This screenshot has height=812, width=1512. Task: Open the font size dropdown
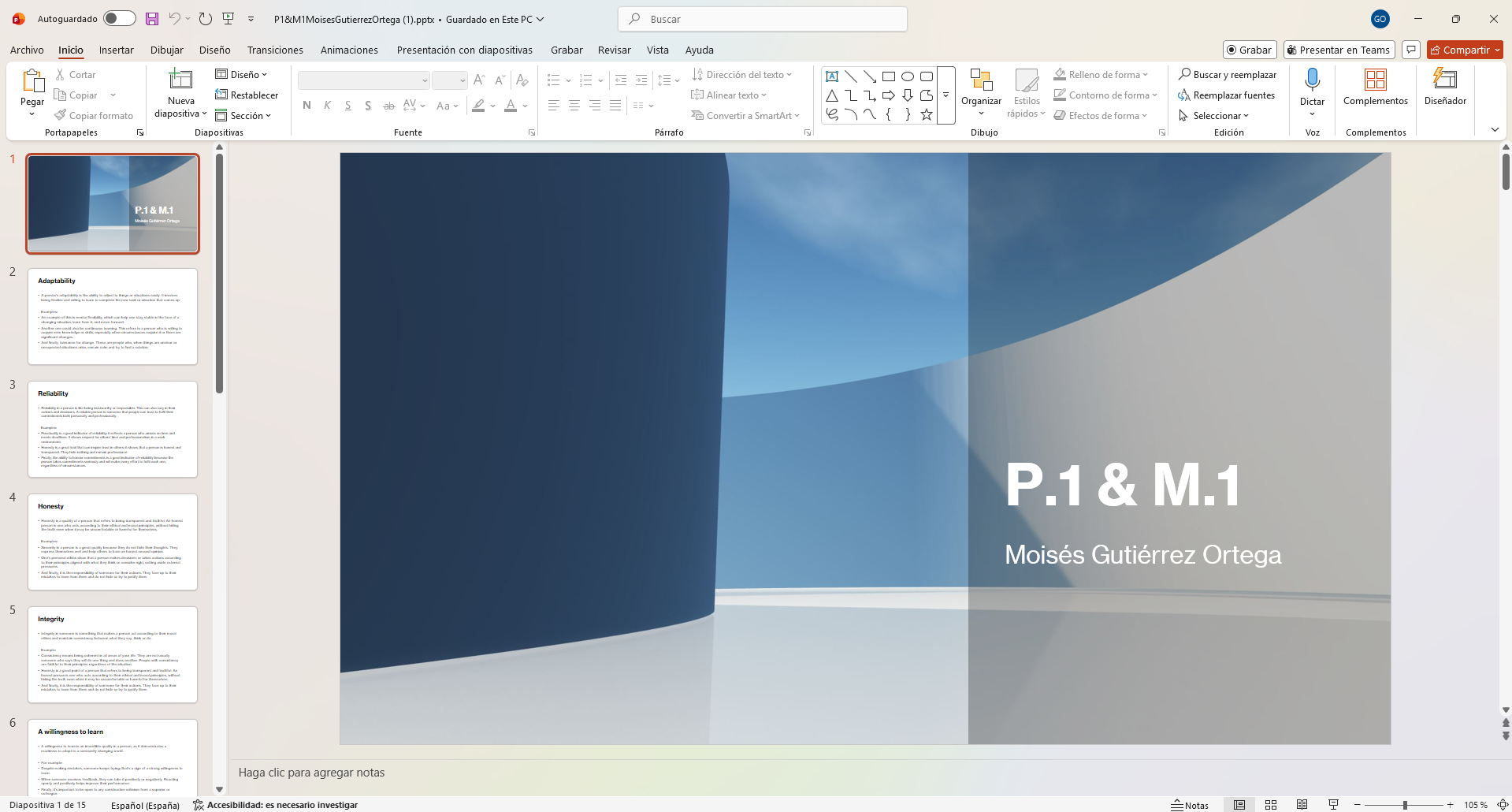pos(463,80)
